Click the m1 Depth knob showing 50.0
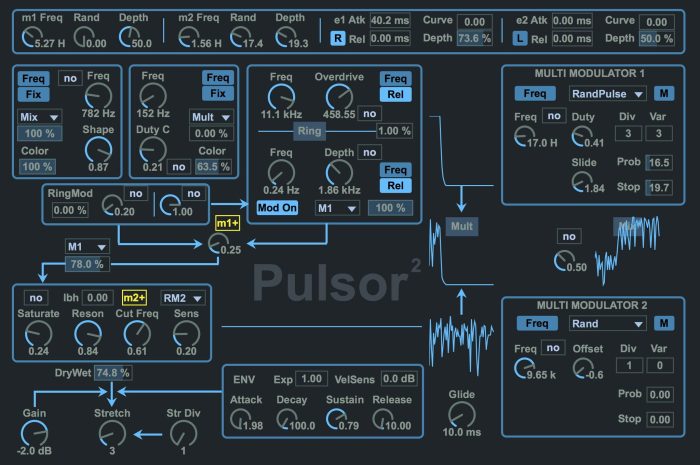The height and width of the screenshot is (465, 700). pos(128,37)
